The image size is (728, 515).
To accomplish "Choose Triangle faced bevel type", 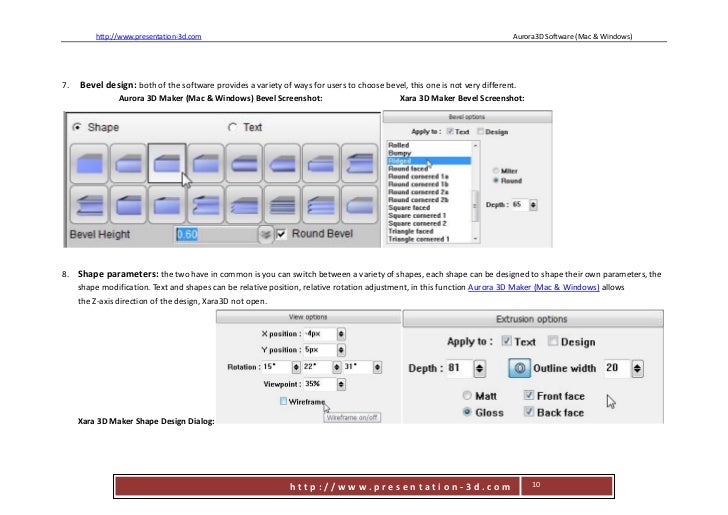I will 411,231.
